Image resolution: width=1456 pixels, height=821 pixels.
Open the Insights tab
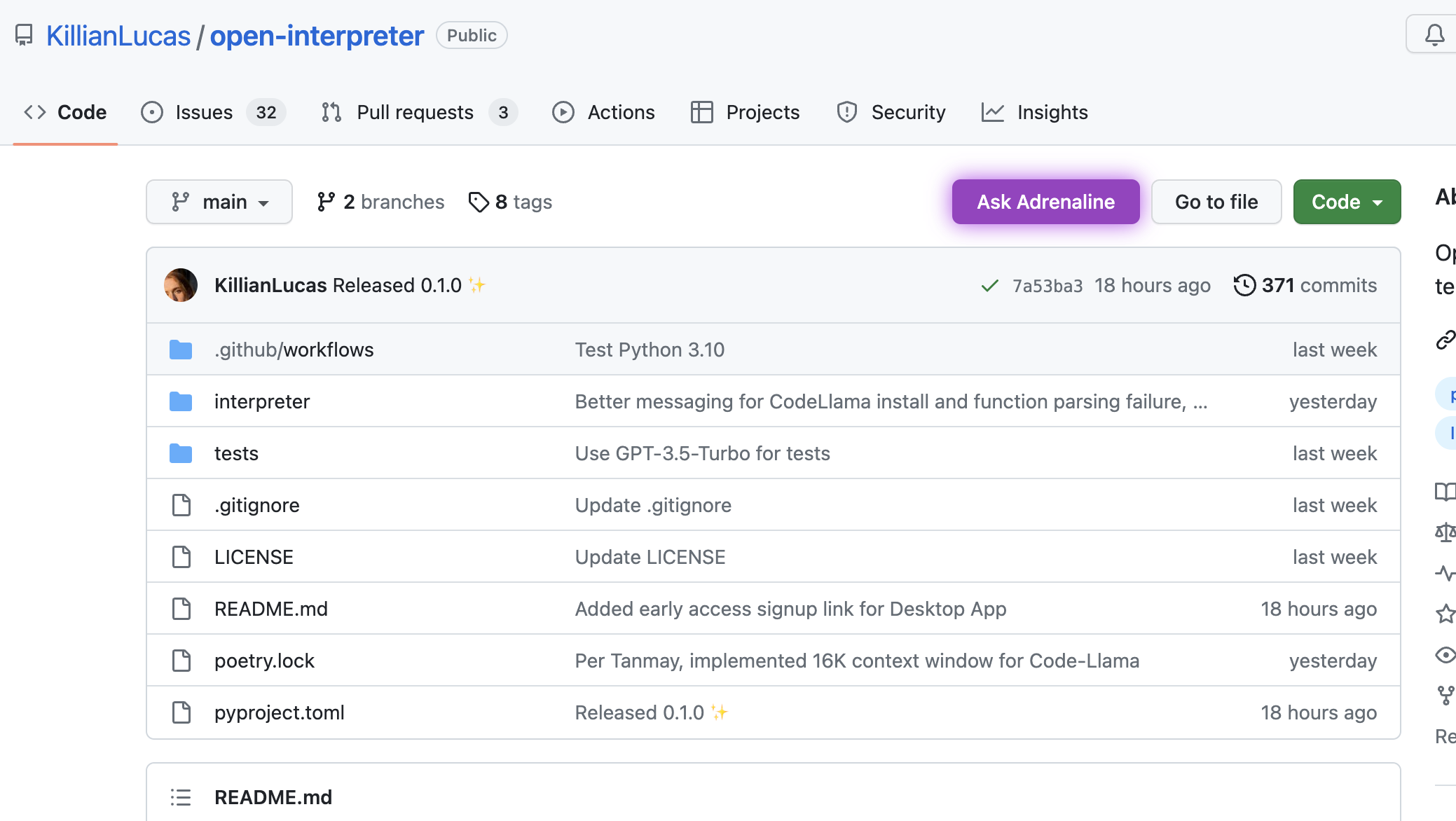[1052, 112]
